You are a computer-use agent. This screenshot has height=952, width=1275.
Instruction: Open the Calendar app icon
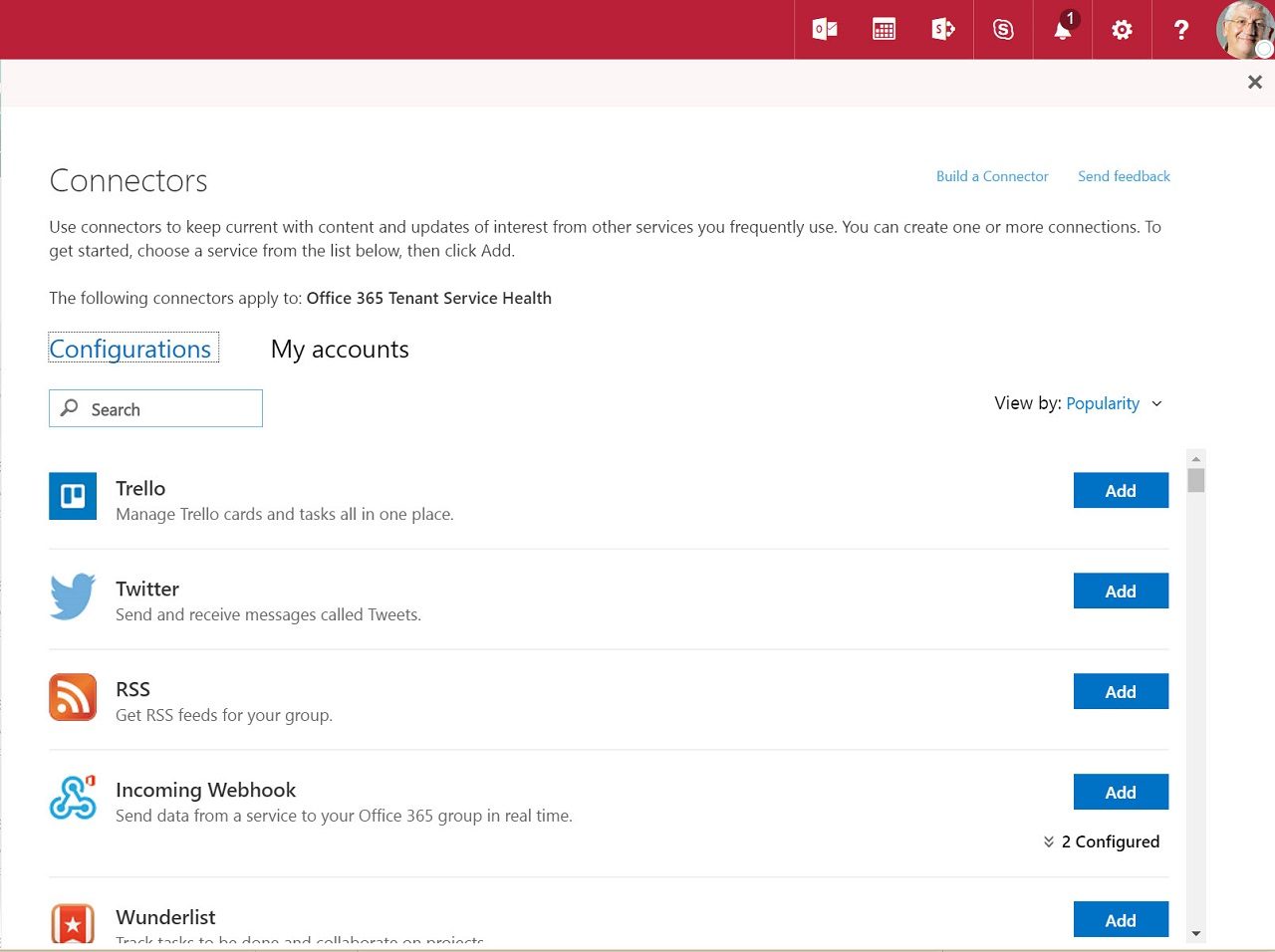883,29
